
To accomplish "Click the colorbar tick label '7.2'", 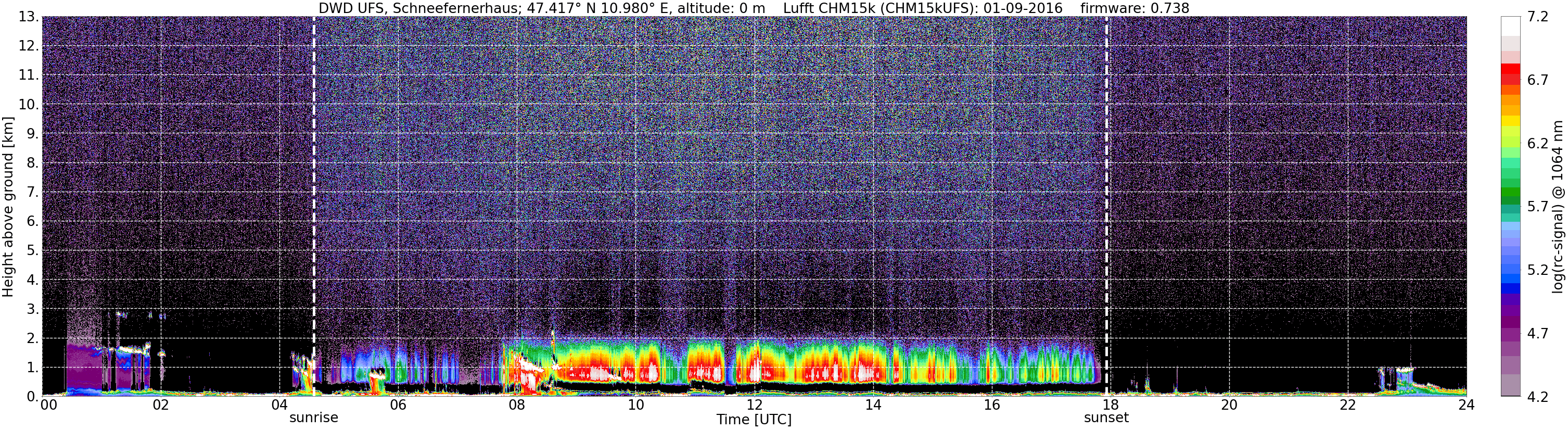I will [x=1538, y=17].
